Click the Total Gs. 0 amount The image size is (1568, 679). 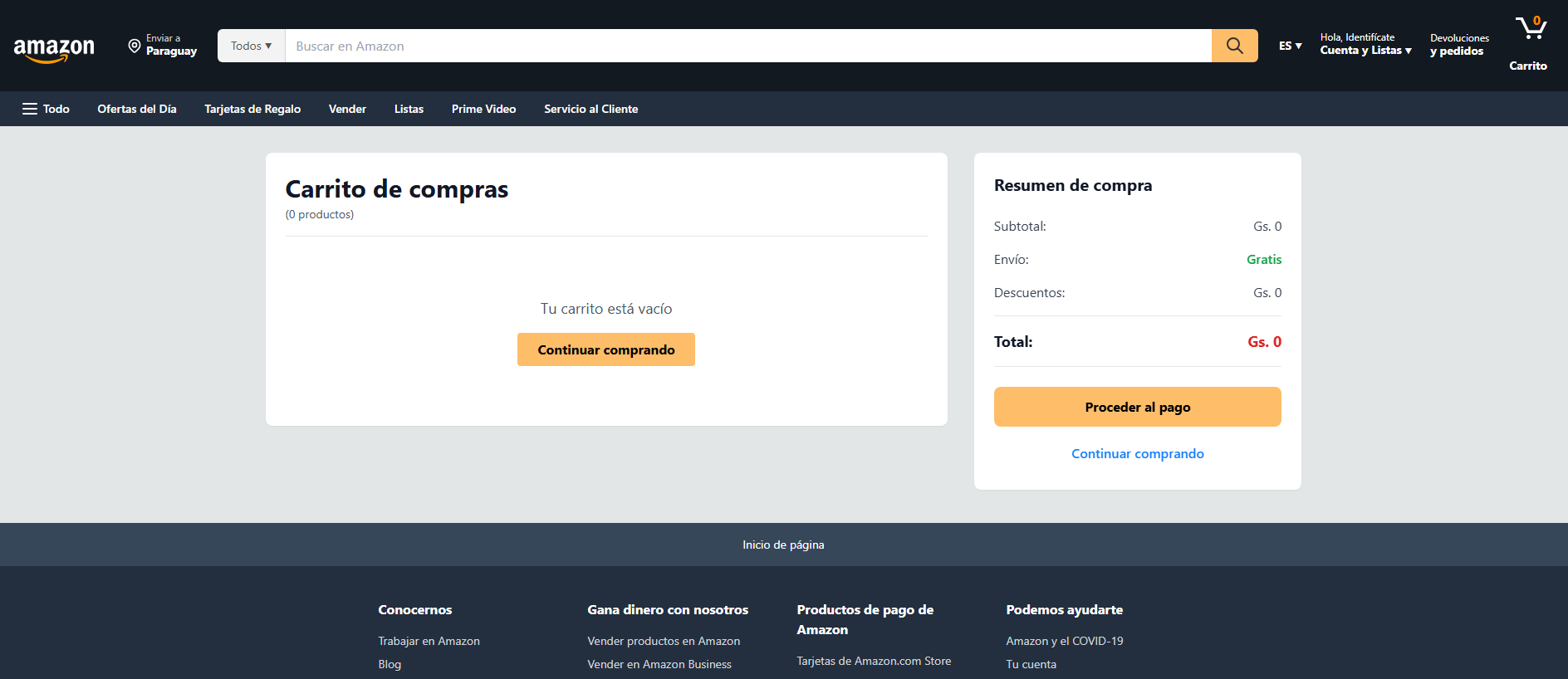[1264, 342]
